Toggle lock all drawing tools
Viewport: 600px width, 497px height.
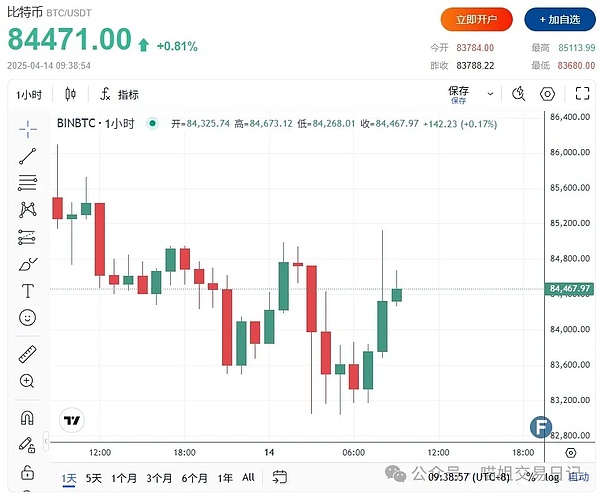coord(27,471)
